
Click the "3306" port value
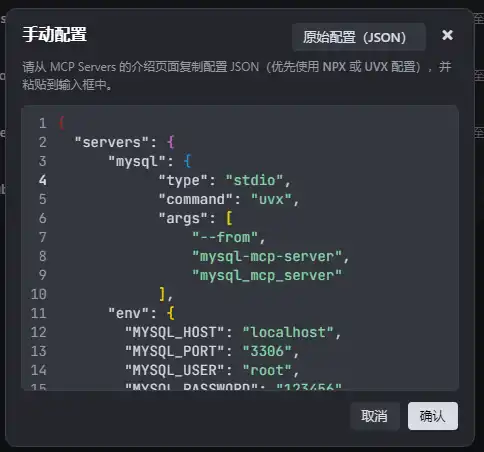(x=267, y=351)
